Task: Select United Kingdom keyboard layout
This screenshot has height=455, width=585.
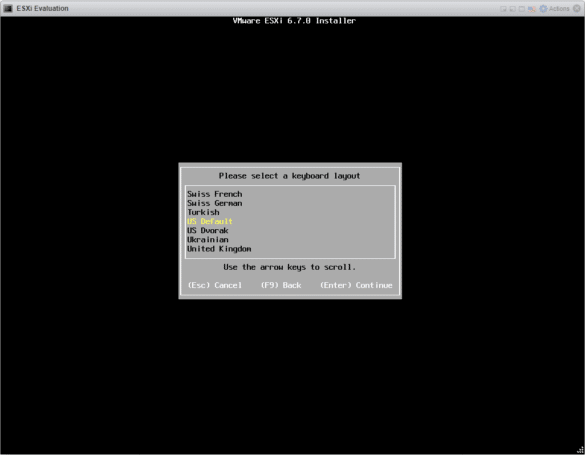Action: point(219,249)
